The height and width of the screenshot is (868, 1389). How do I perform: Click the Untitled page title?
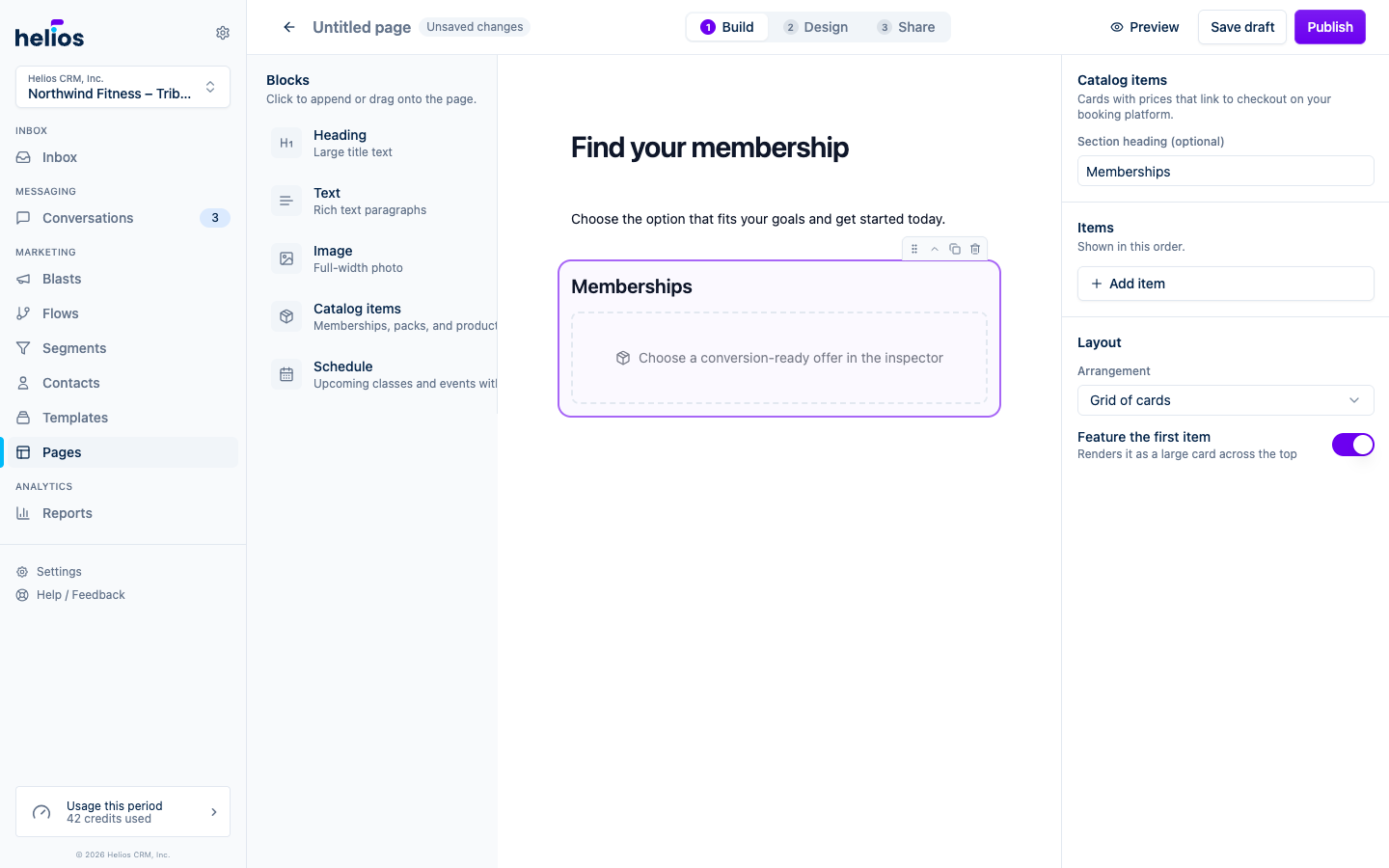point(362,27)
